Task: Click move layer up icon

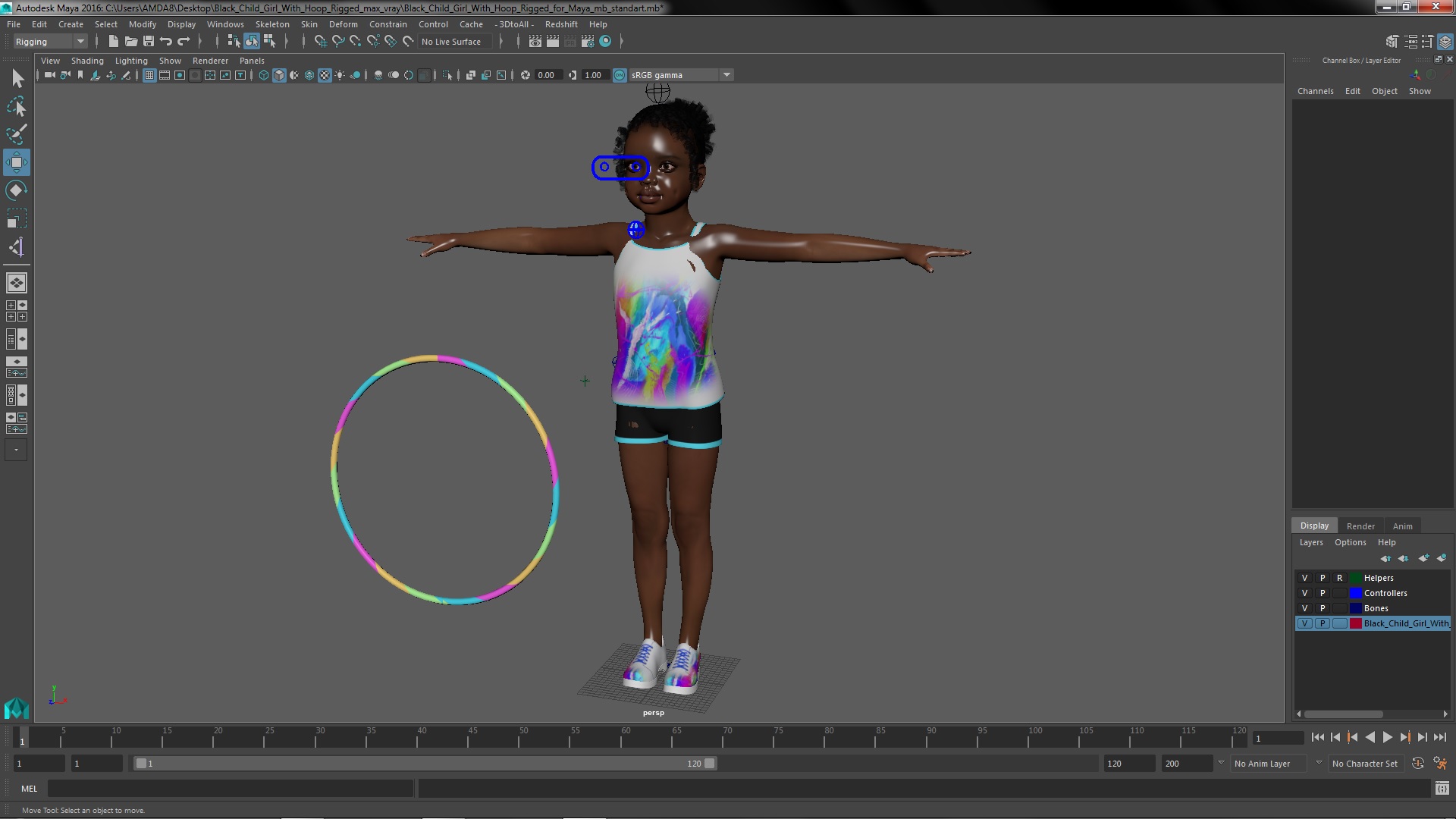Action: (1386, 558)
